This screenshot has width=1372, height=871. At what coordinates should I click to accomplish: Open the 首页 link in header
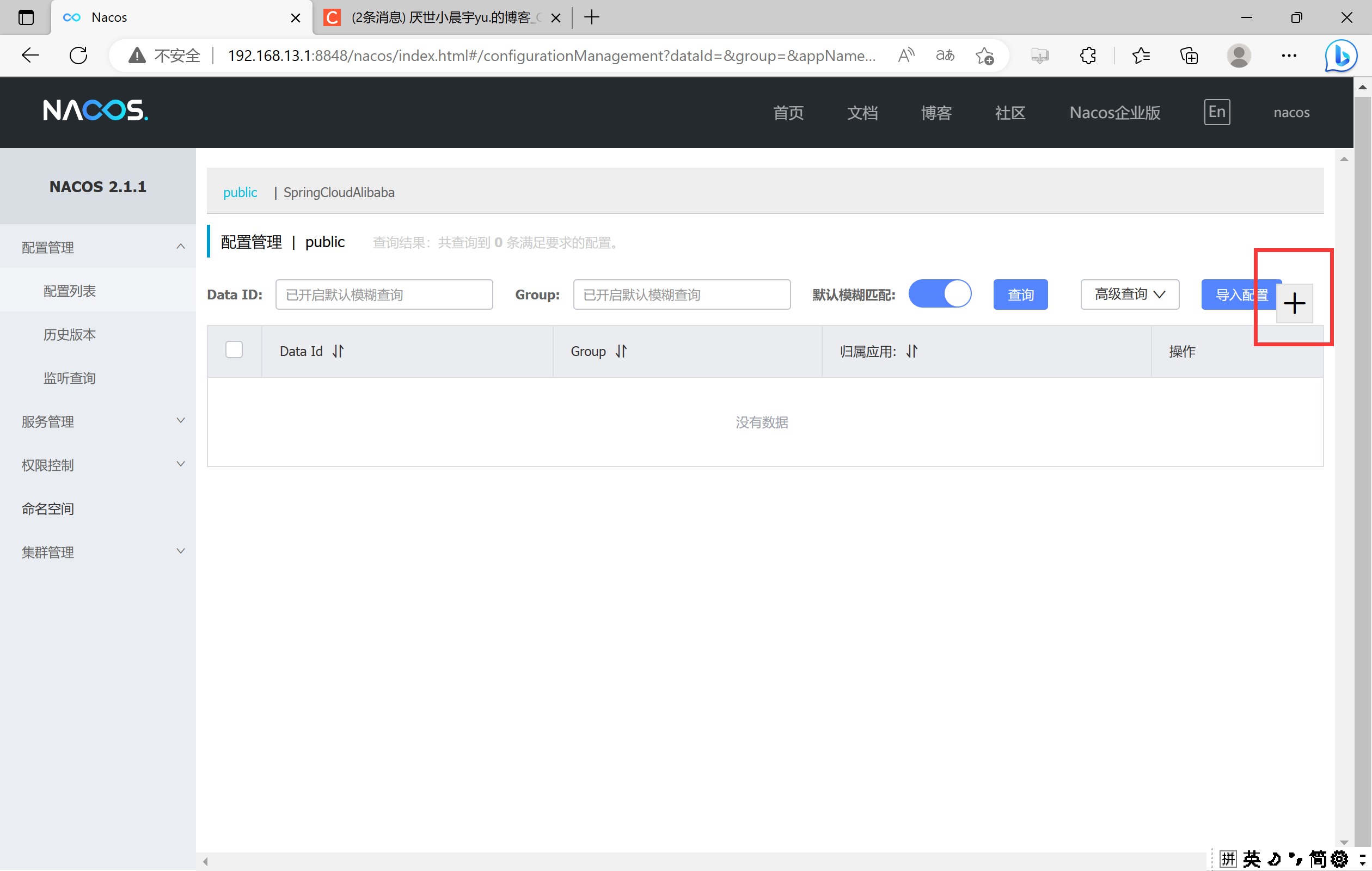pos(788,112)
